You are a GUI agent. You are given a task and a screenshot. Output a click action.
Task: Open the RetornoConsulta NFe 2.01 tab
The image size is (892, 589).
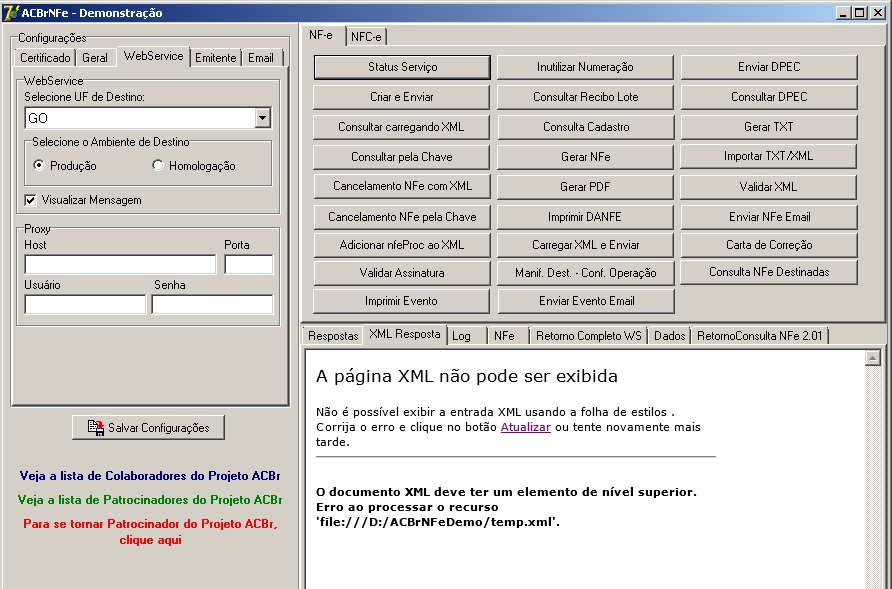point(760,336)
